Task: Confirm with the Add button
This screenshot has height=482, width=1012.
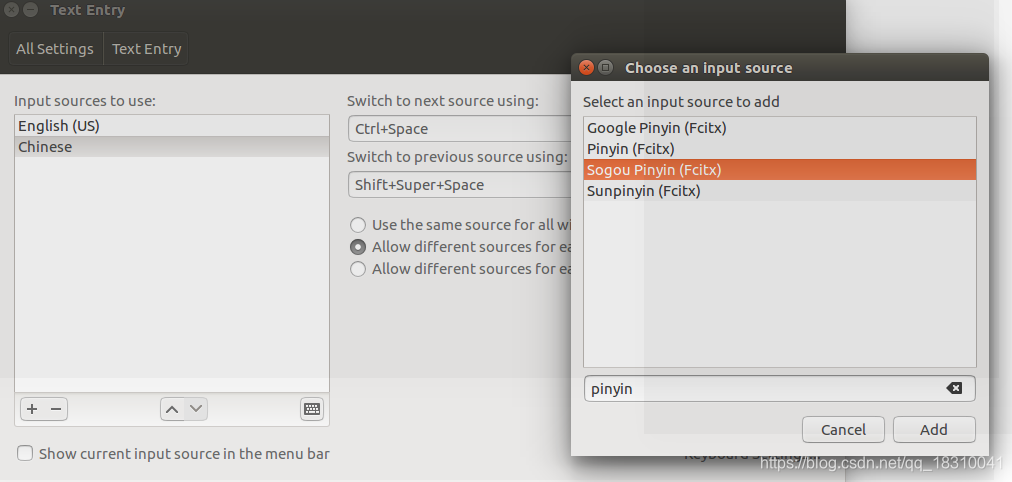Action: click(x=934, y=430)
